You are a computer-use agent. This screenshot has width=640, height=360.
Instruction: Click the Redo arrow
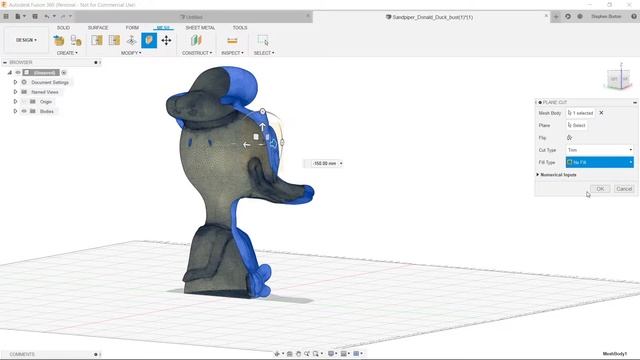tap(64, 16)
